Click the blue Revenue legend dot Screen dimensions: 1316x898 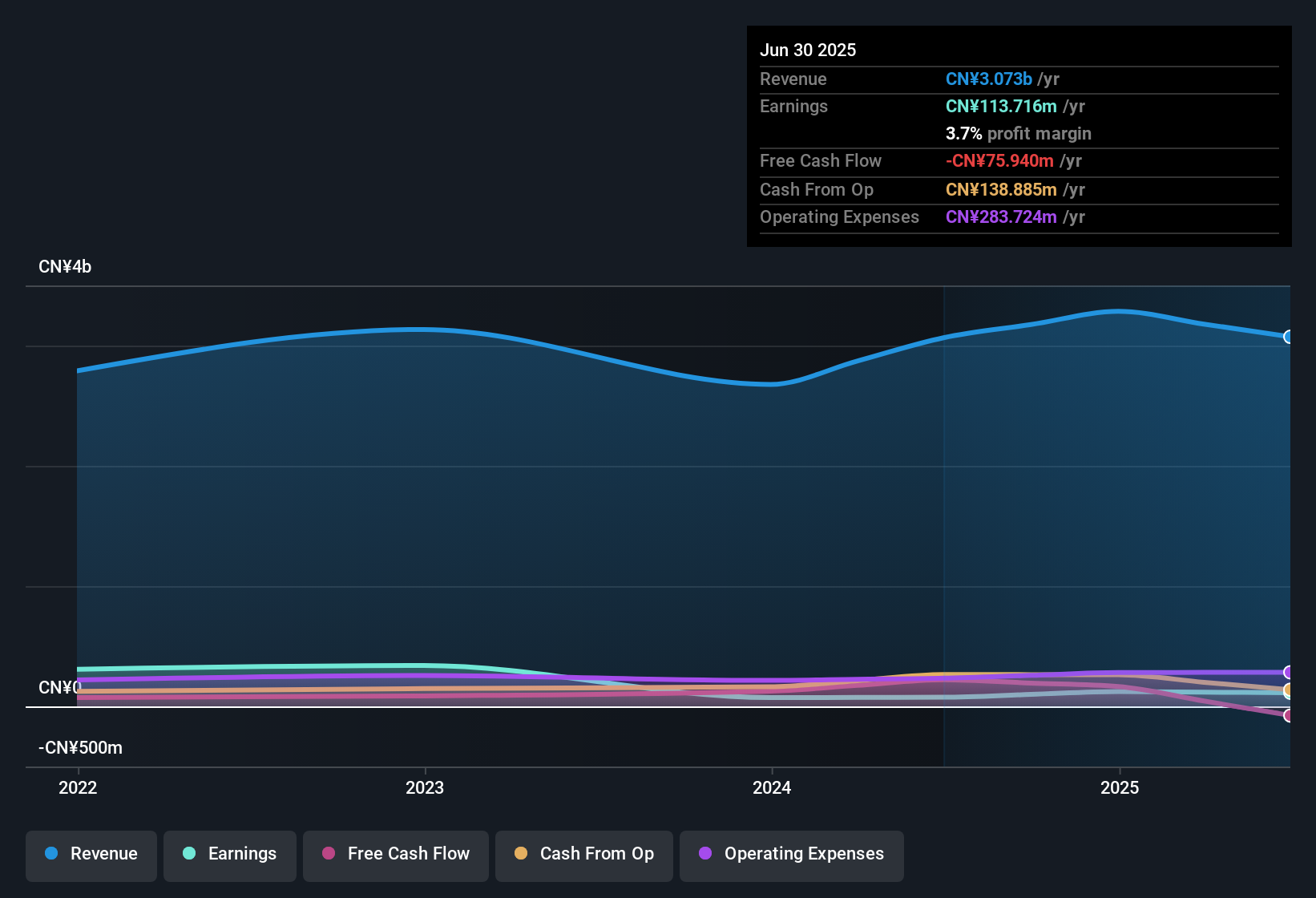click(50, 854)
